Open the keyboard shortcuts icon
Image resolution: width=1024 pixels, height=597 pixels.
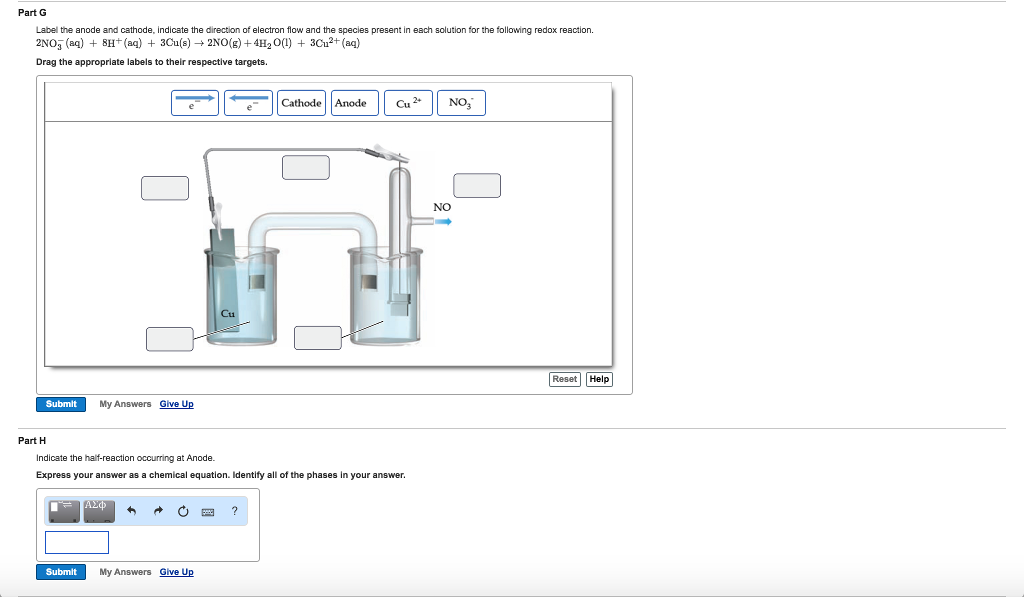click(206, 512)
